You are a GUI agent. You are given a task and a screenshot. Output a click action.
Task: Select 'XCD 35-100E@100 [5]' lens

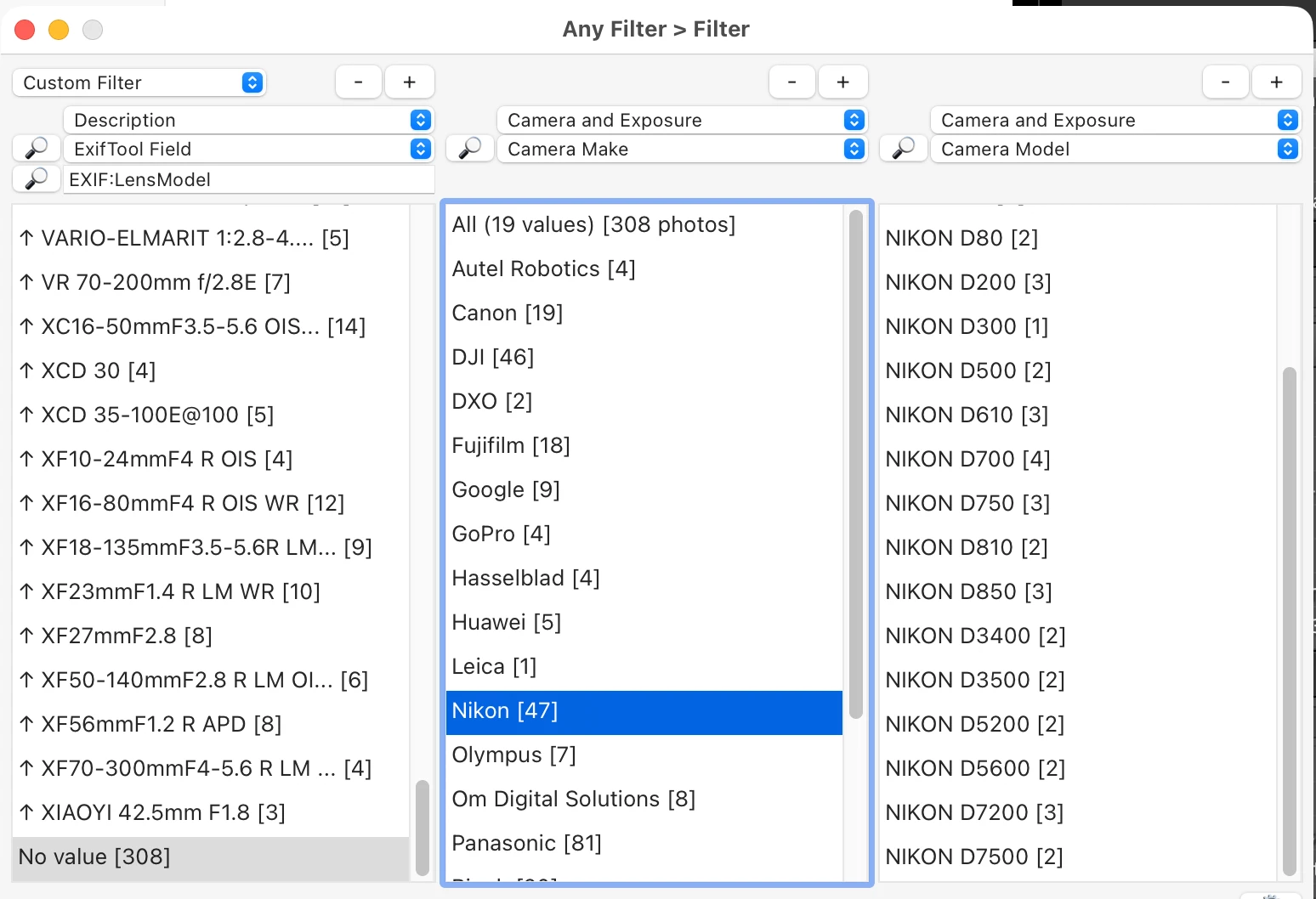coord(211,415)
